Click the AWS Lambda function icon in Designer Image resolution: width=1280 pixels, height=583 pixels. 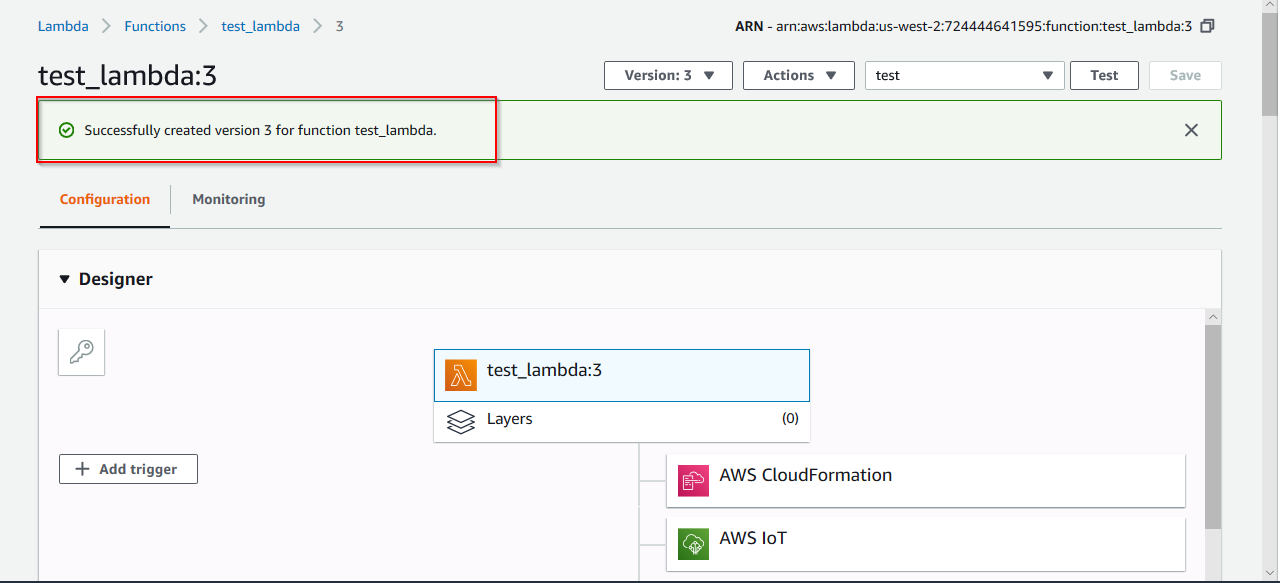pos(462,375)
